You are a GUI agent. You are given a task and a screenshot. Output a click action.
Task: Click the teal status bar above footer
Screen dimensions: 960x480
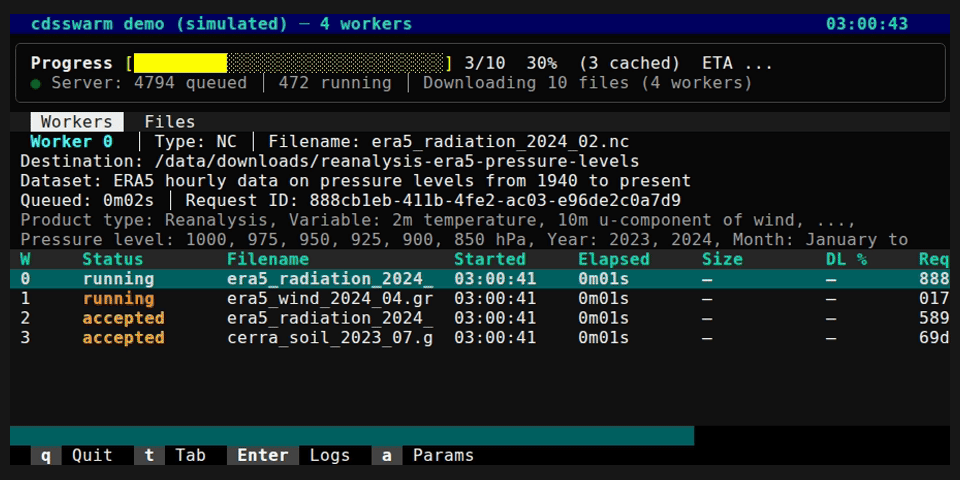click(352, 436)
